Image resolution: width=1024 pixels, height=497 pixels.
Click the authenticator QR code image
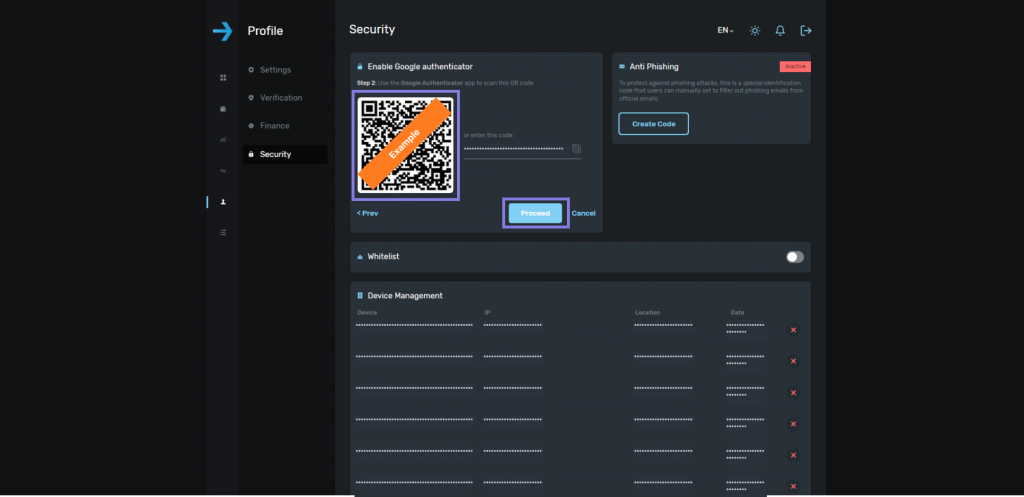(x=406, y=144)
